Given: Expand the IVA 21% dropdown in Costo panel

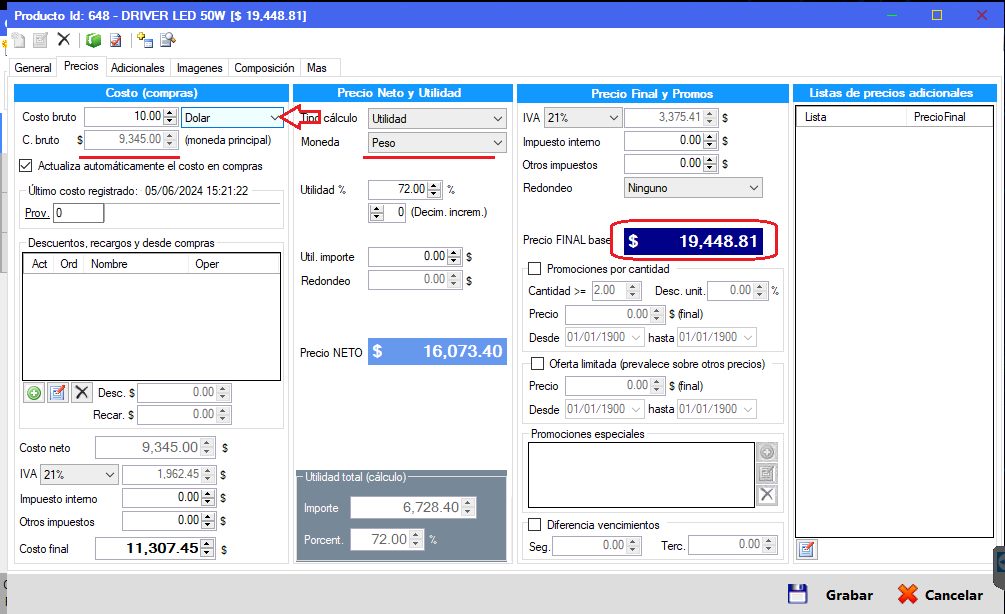Looking at the screenshot, I should click(x=110, y=474).
